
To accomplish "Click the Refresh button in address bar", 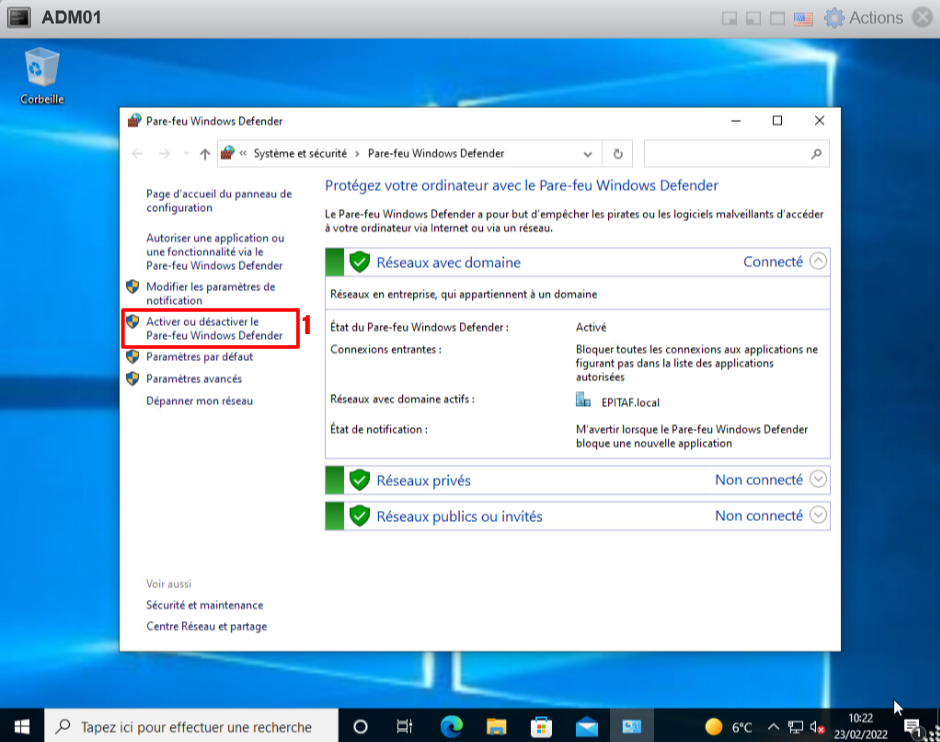I will point(618,154).
